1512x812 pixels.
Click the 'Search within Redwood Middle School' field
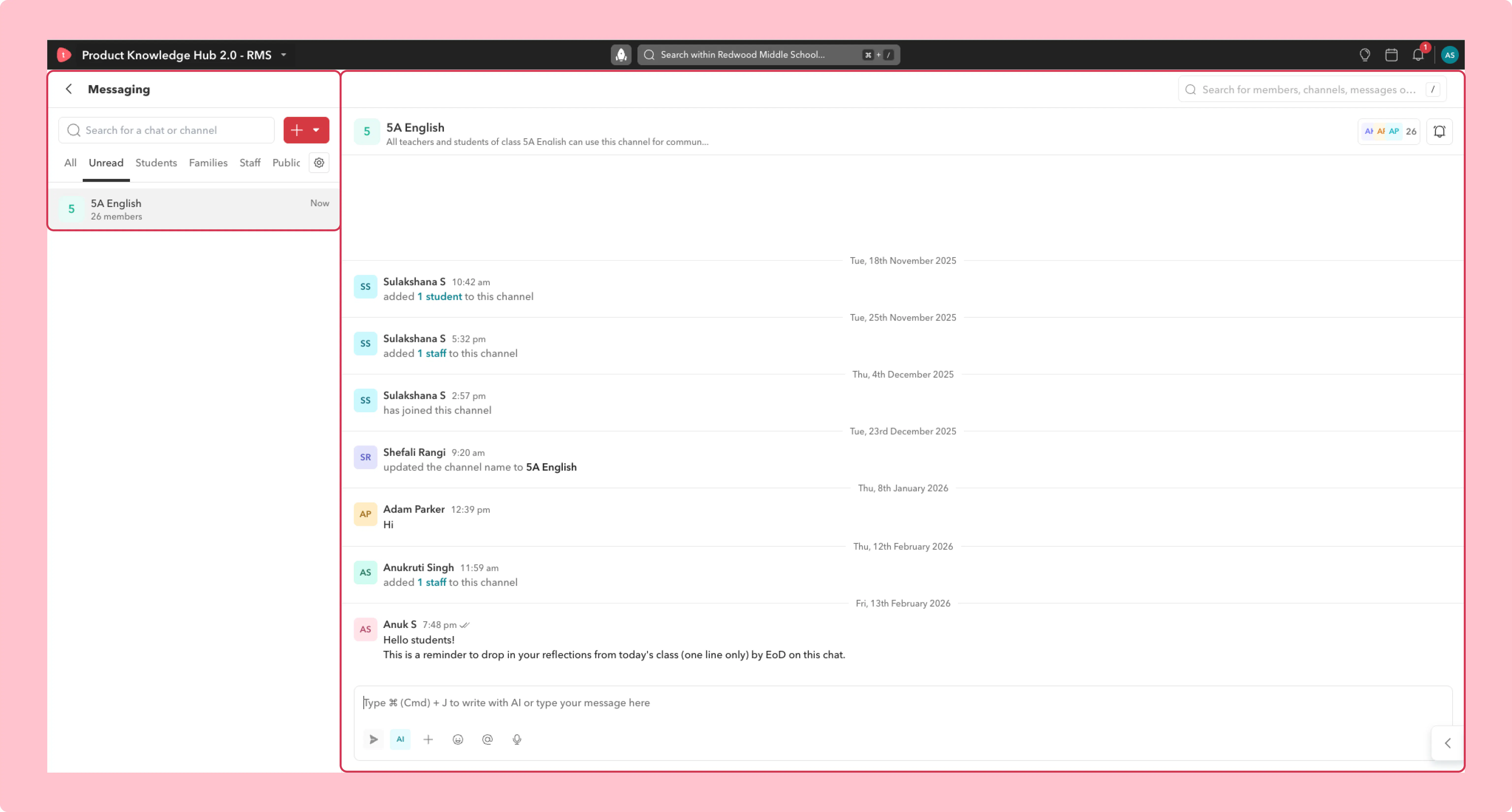point(768,55)
